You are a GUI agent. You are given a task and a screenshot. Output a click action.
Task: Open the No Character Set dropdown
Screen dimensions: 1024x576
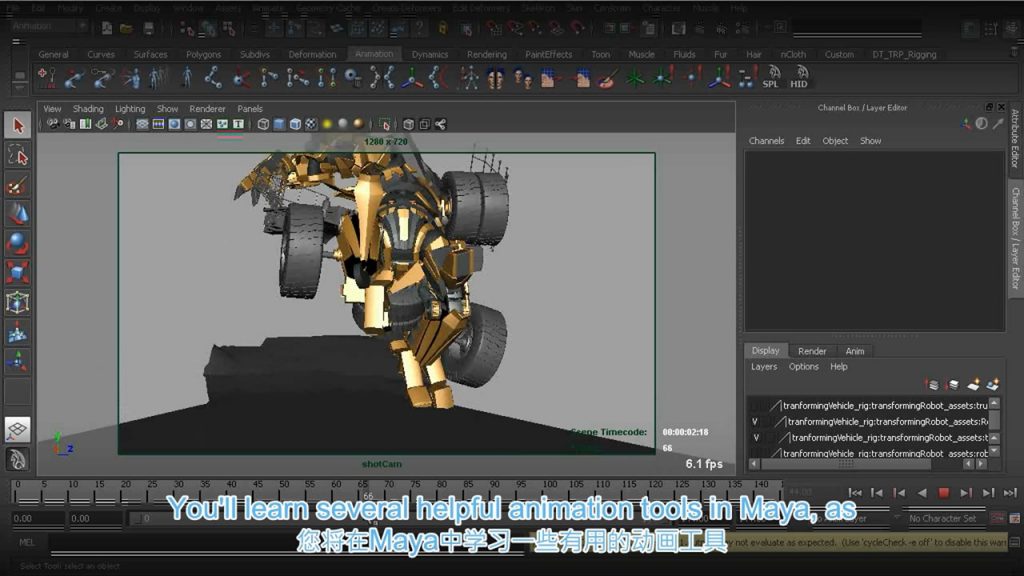(x=942, y=519)
